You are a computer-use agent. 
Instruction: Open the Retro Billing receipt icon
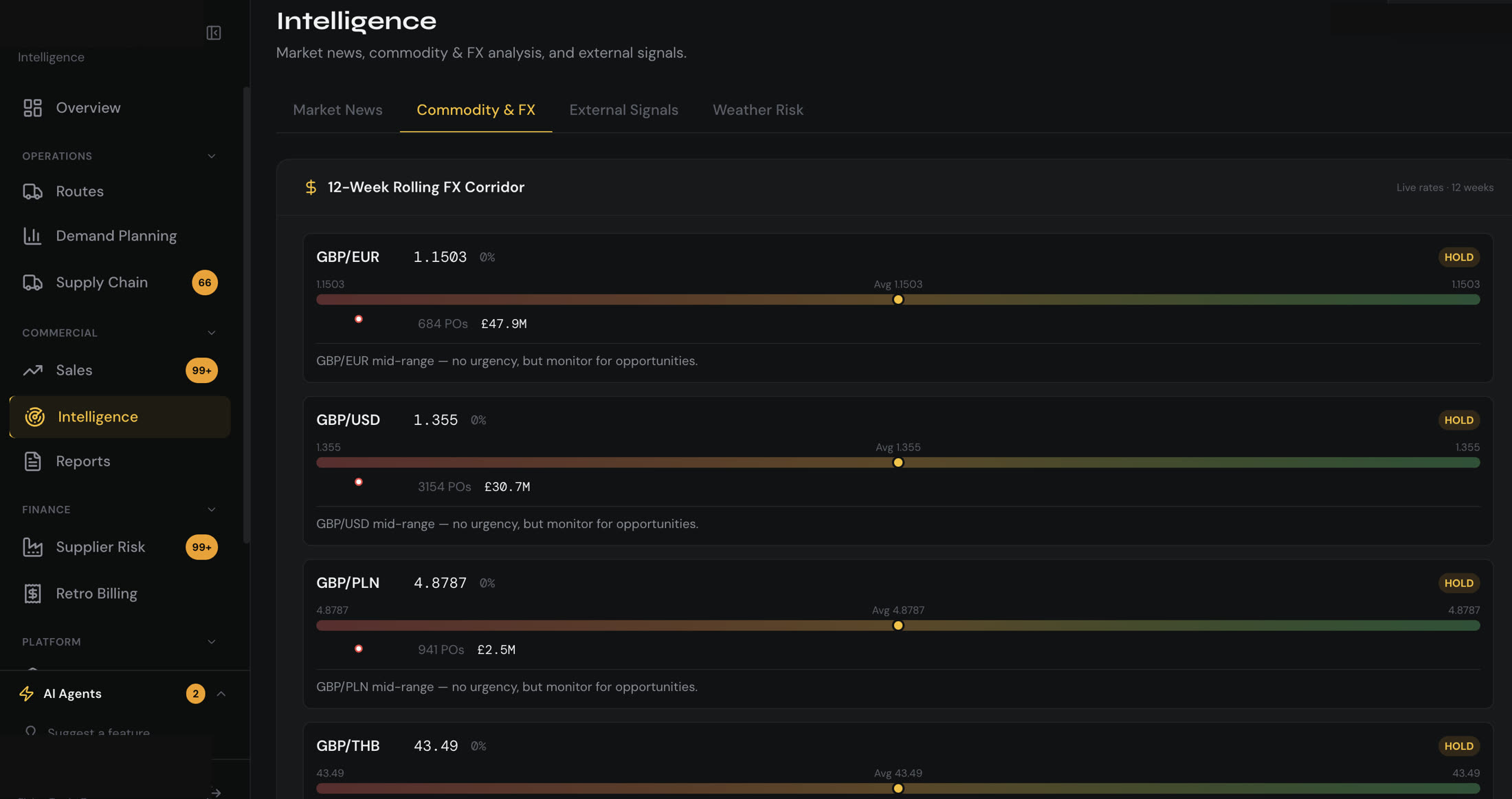click(32, 593)
